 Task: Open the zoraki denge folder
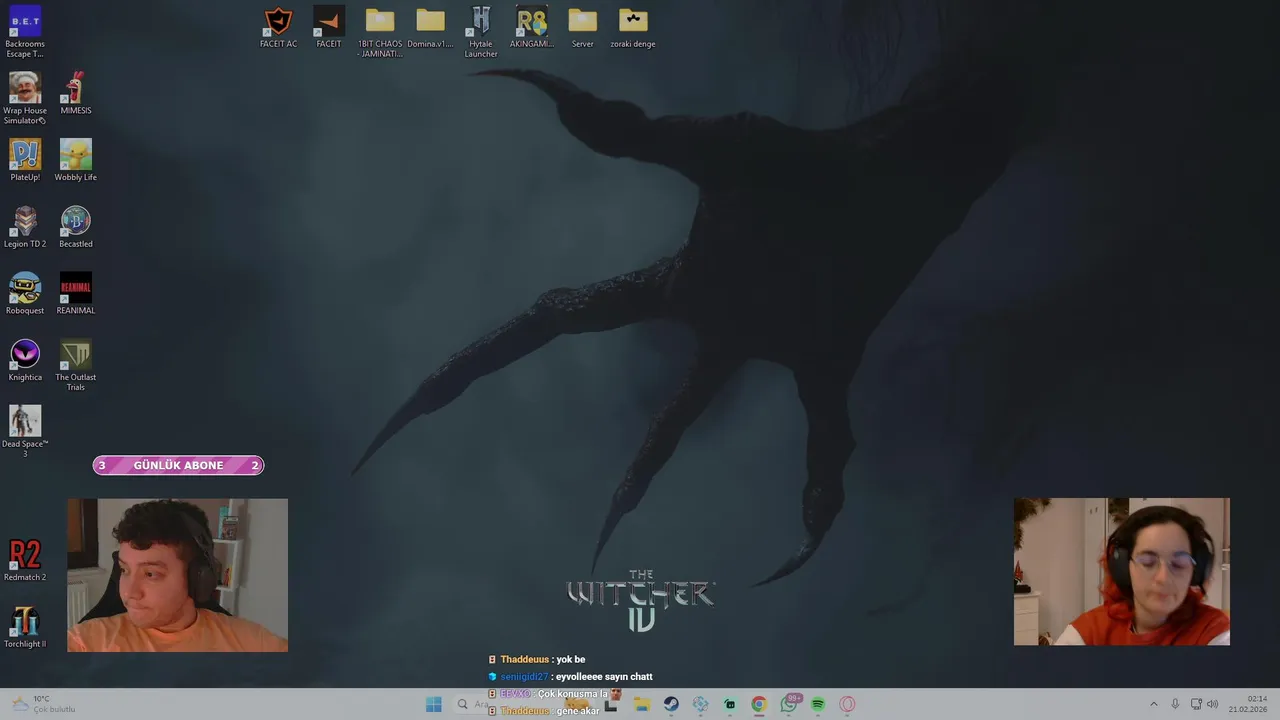[633, 27]
